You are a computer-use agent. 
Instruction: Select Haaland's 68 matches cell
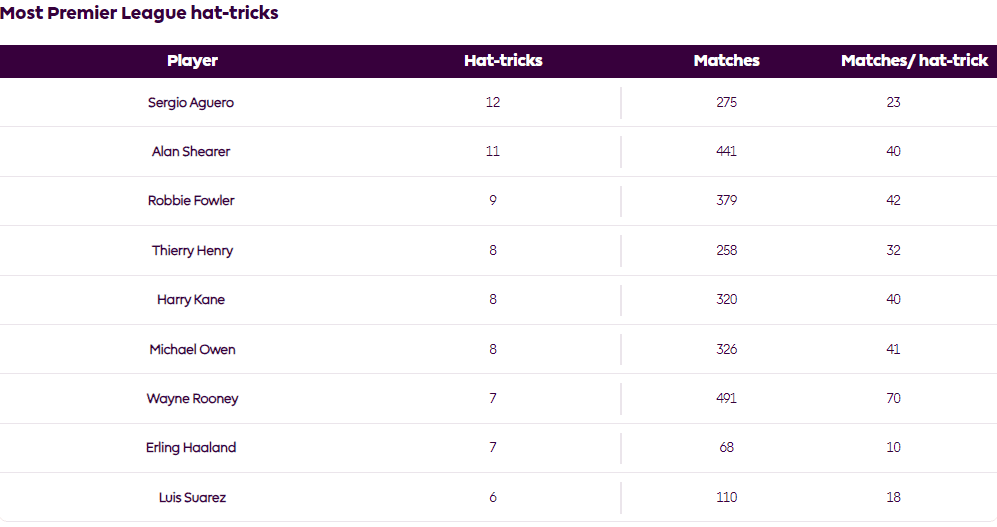click(726, 448)
